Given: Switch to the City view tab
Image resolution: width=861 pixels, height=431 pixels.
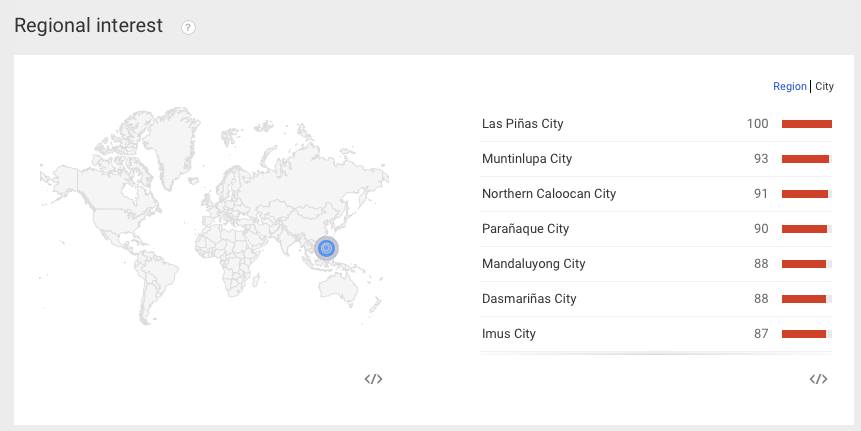Looking at the screenshot, I should [824, 87].
